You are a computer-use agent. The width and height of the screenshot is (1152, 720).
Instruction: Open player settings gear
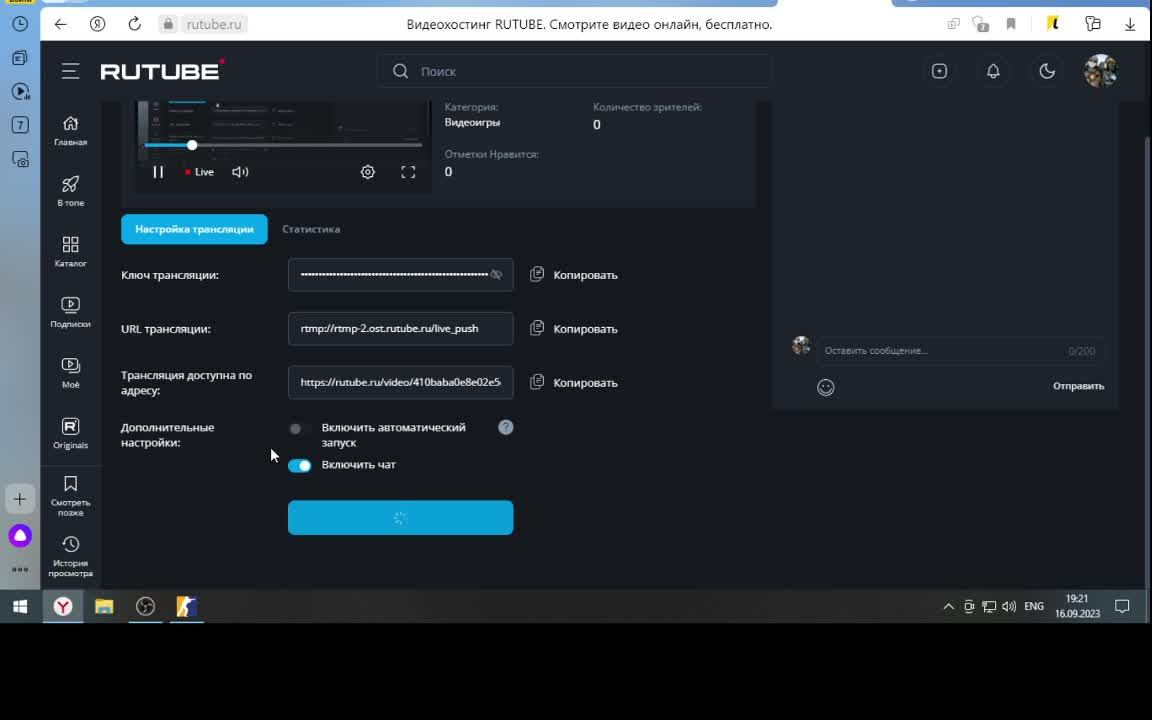368,172
